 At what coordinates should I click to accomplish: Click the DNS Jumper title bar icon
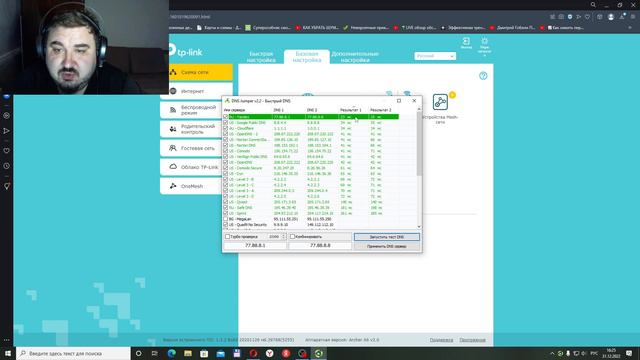227,100
